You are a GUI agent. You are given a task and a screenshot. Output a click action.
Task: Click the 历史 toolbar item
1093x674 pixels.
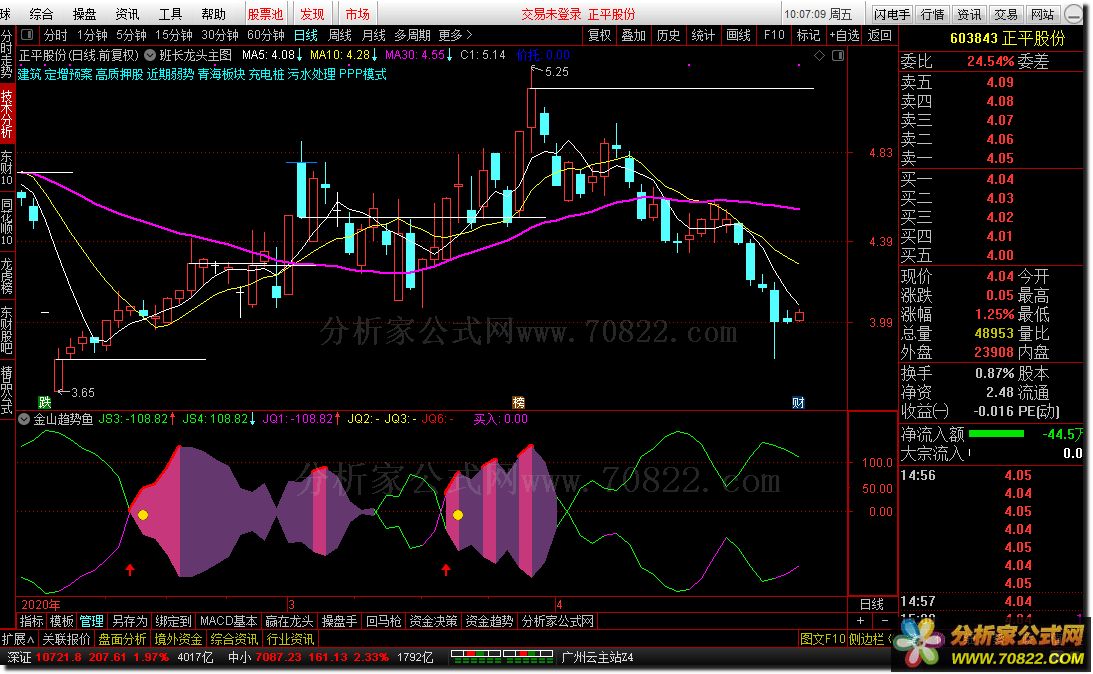coord(668,35)
